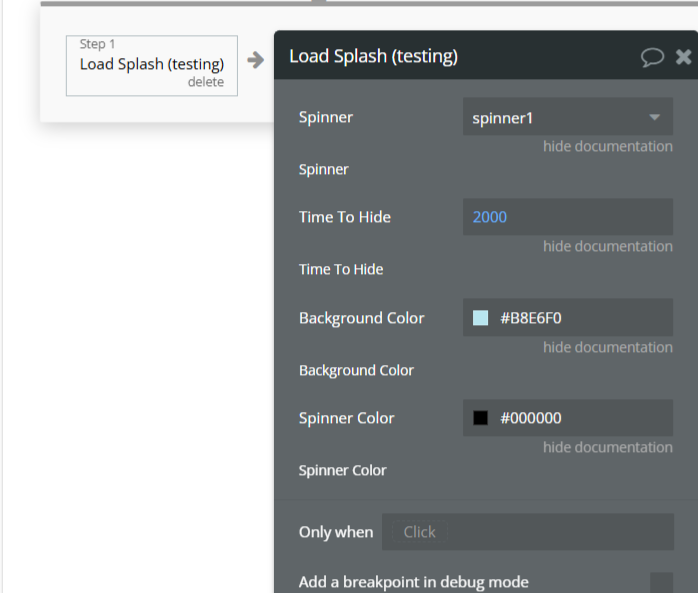Open the black Spinner Color swatch
Screen dimensions: 698x593
point(481,418)
